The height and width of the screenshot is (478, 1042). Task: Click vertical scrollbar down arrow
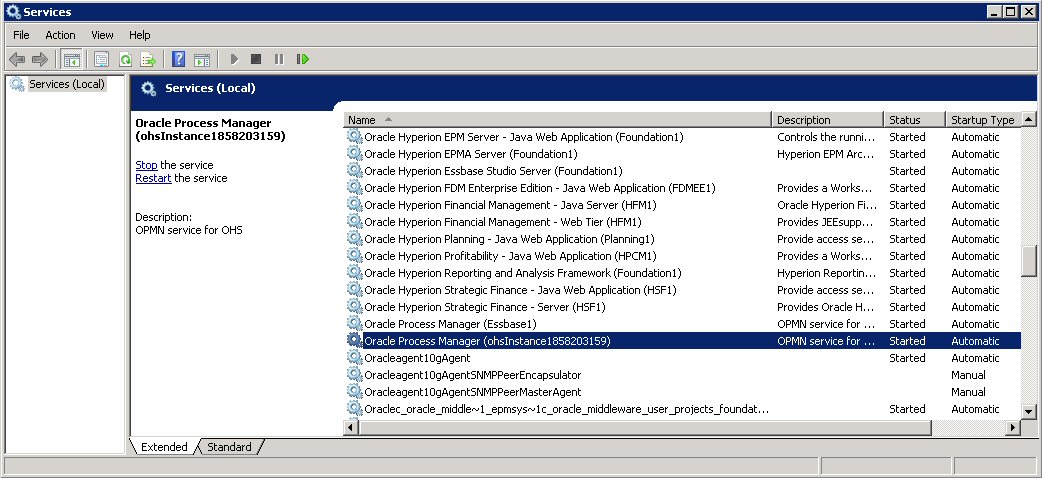tap(1029, 412)
